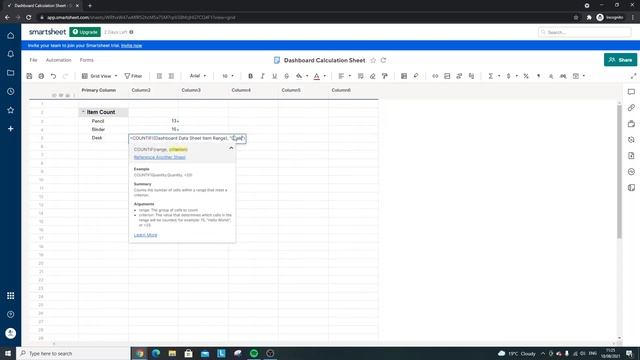
Task: Toggle wrap text
Action: click(x=360, y=76)
